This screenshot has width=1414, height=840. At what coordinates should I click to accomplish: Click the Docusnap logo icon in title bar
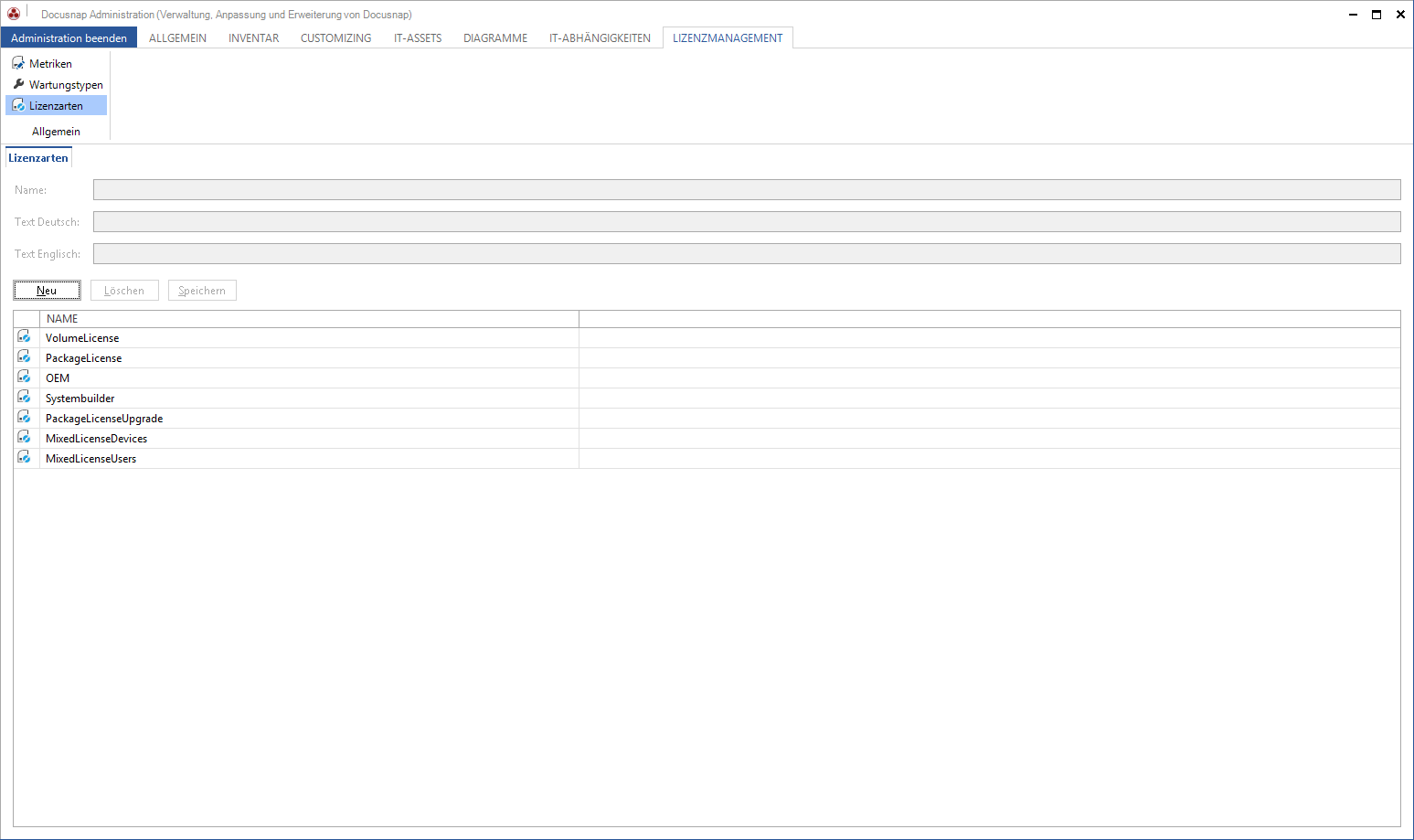[x=14, y=14]
